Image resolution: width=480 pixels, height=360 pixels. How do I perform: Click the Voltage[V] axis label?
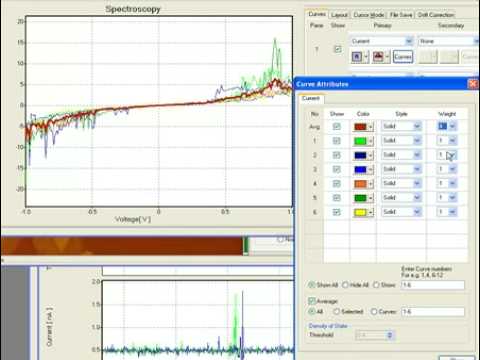pos(133,219)
